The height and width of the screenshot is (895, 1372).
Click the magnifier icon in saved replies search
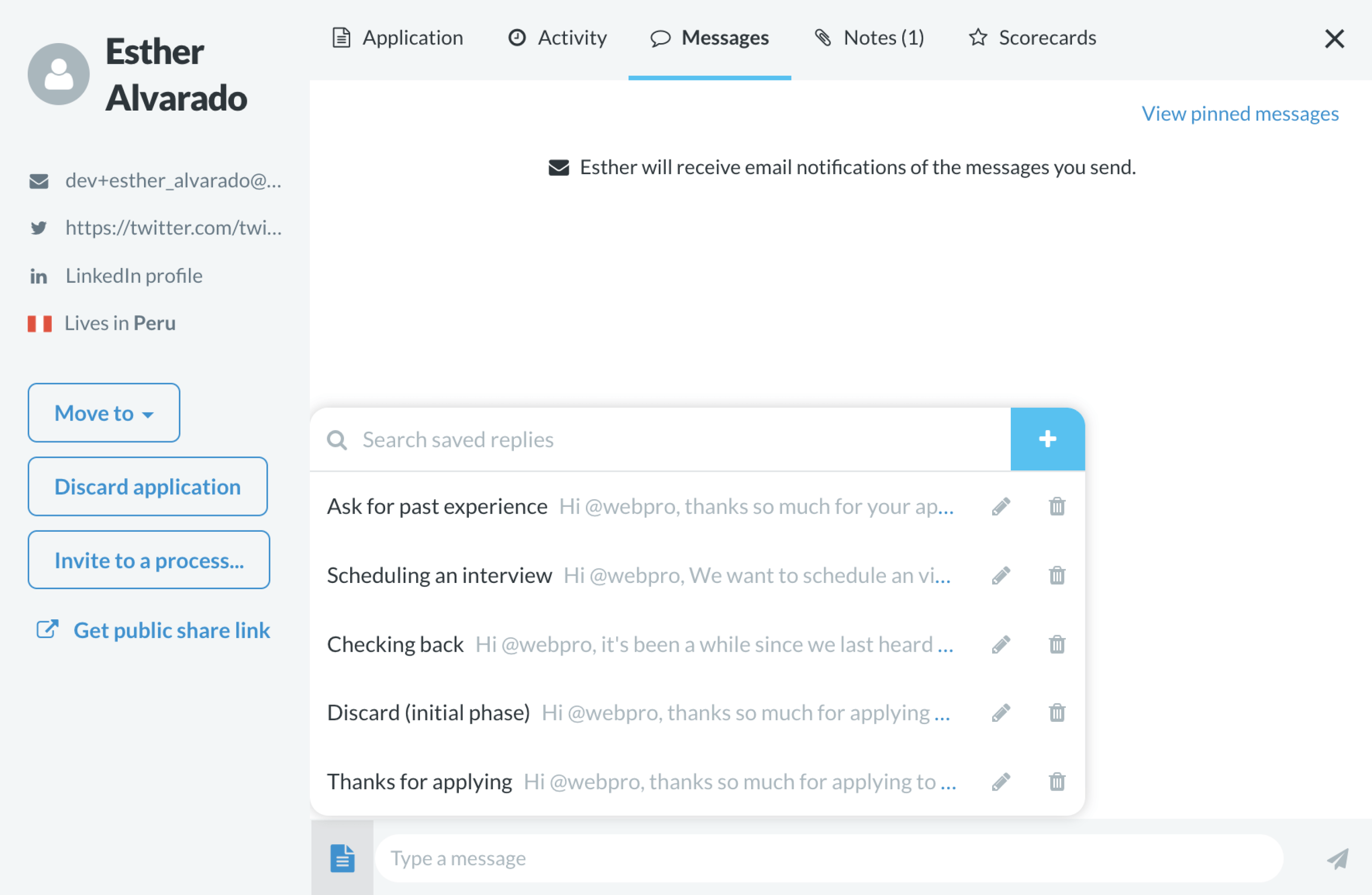337,440
